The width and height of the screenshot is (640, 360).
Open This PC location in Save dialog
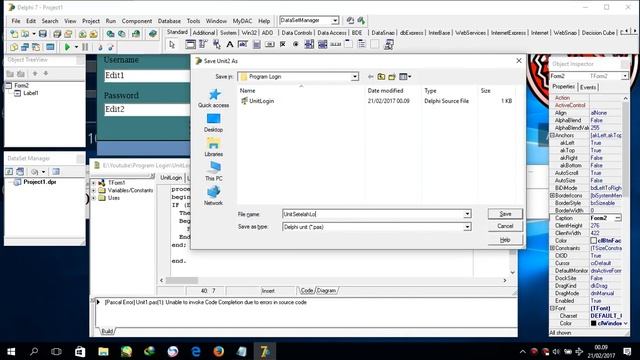pos(213,171)
